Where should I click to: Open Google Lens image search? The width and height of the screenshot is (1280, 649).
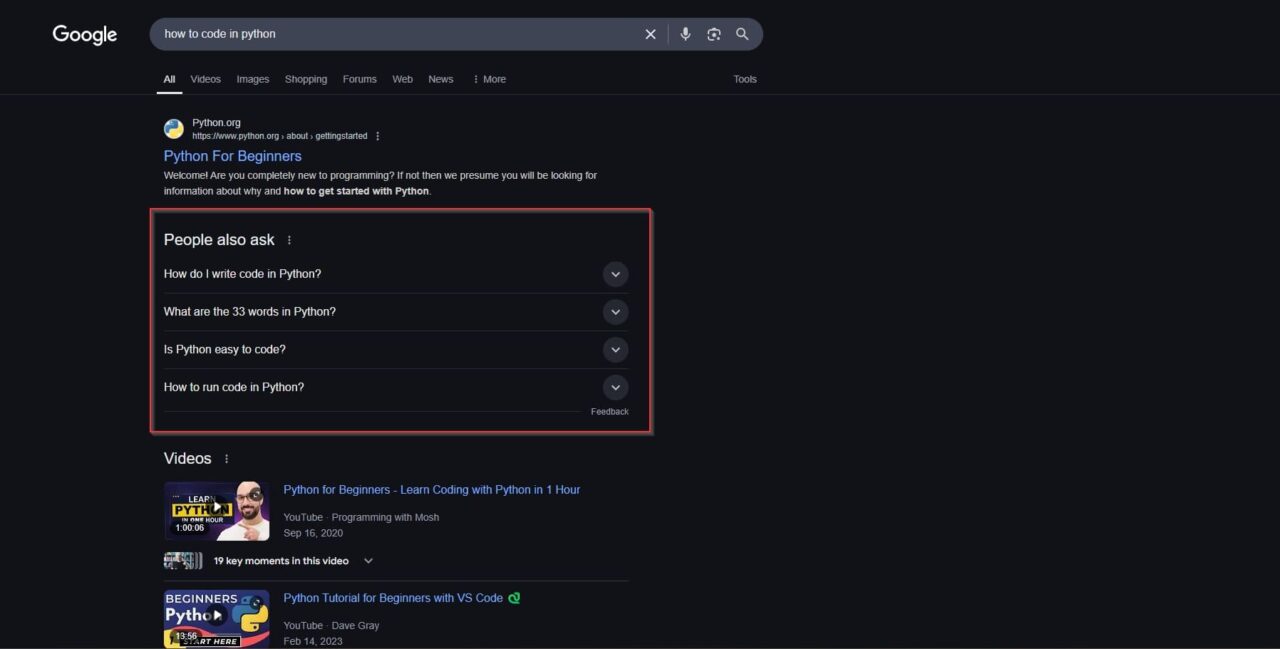[714, 33]
